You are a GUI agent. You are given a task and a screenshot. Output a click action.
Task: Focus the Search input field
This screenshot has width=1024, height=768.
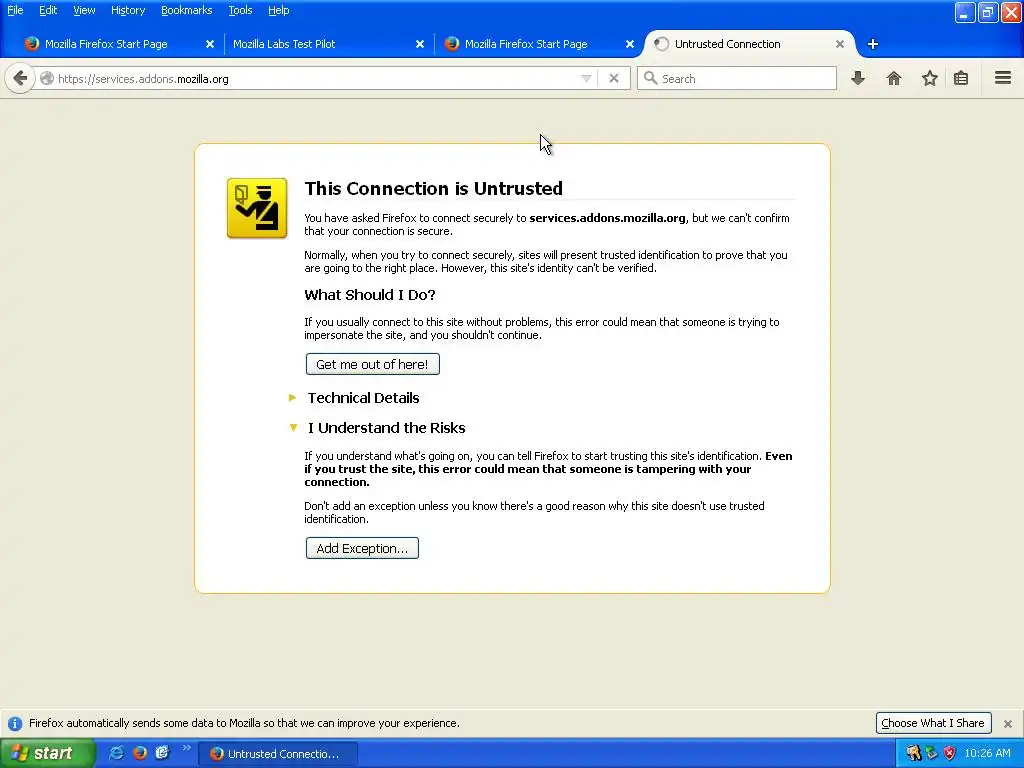(737, 78)
